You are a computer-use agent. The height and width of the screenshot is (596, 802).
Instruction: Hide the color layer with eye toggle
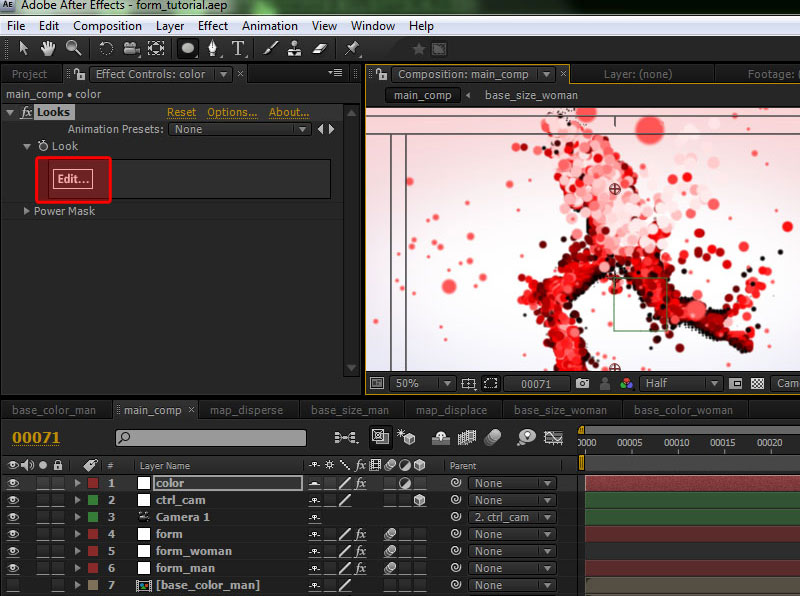13,483
